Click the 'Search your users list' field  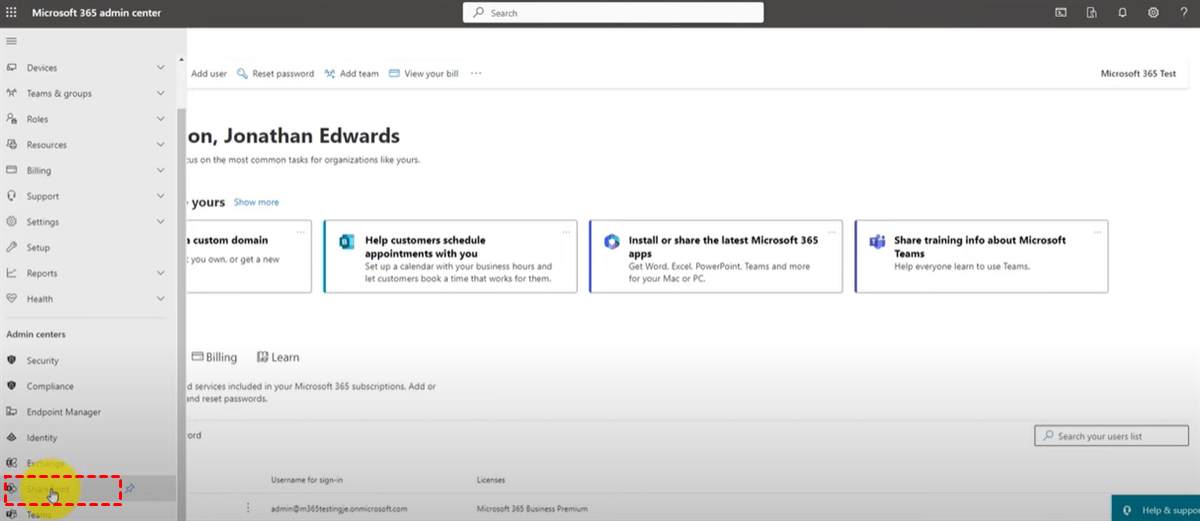(x=1110, y=436)
